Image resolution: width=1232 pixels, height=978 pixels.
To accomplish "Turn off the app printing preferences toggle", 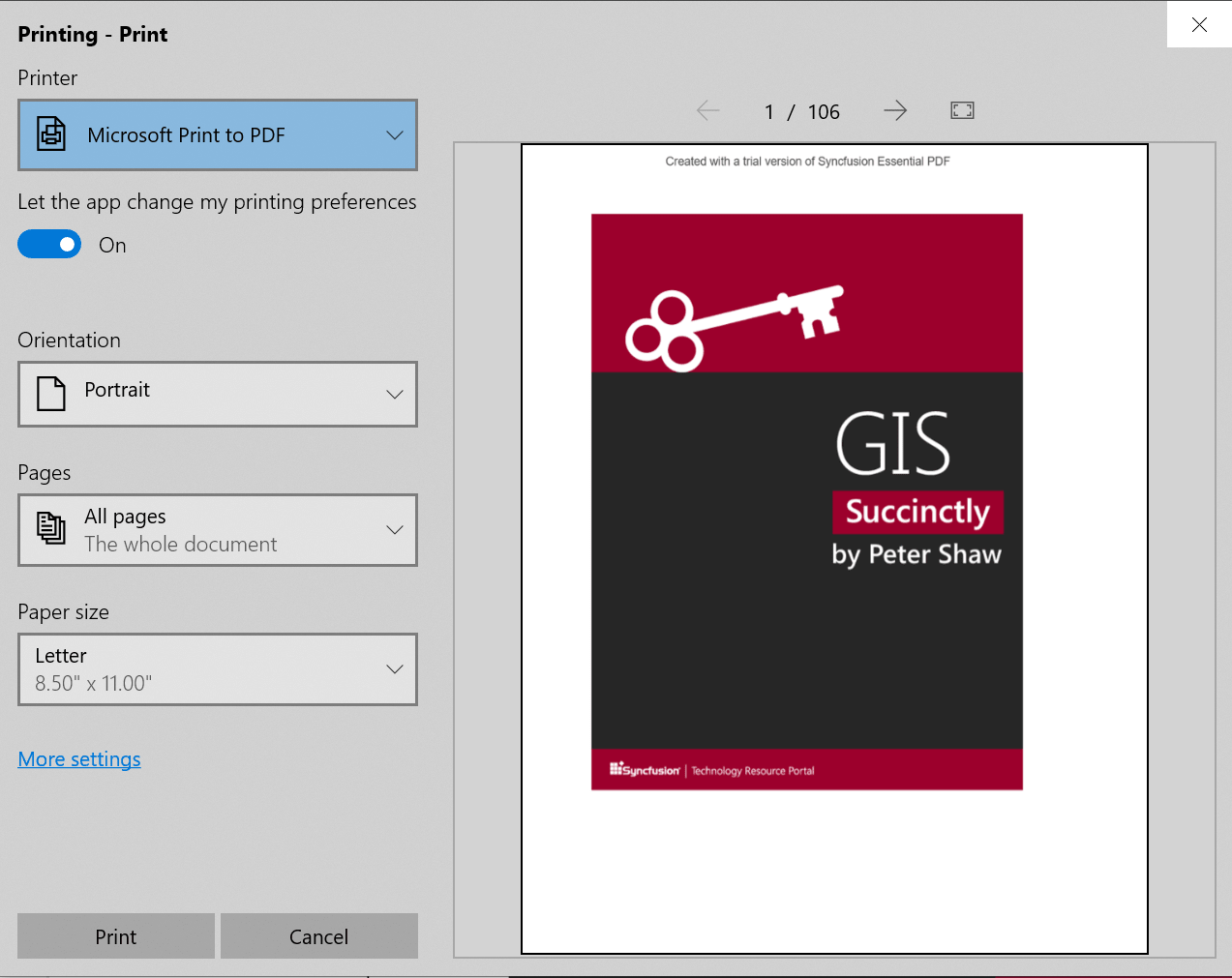I will [x=49, y=245].
